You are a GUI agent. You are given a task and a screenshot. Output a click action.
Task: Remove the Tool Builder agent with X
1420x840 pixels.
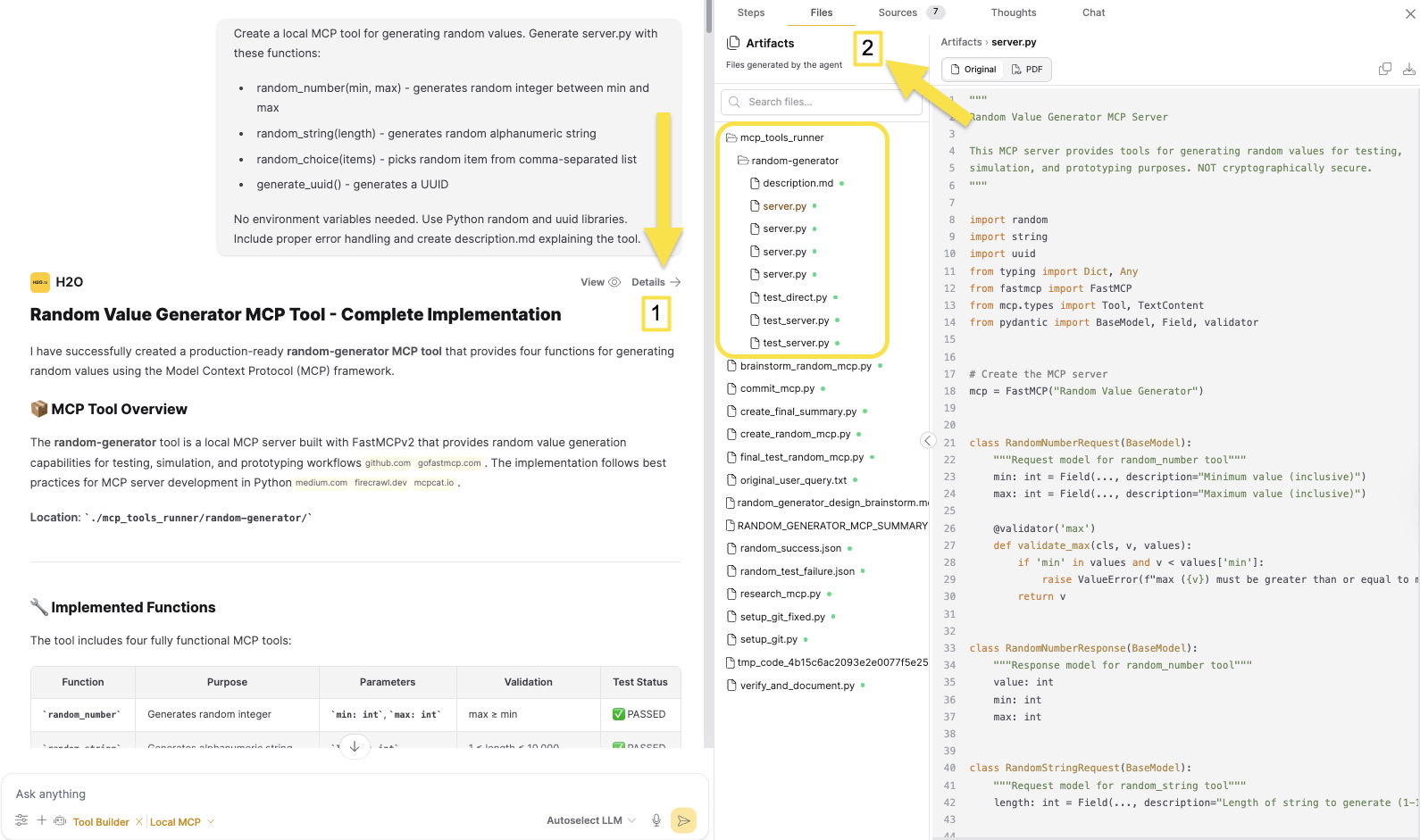tap(139, 821)
